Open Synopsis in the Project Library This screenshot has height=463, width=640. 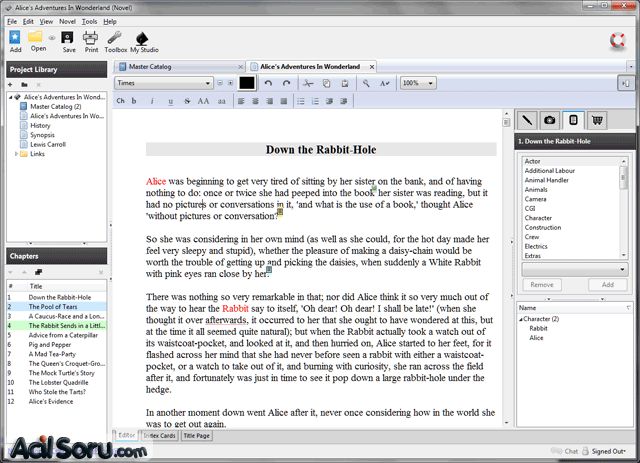(42, 135)
